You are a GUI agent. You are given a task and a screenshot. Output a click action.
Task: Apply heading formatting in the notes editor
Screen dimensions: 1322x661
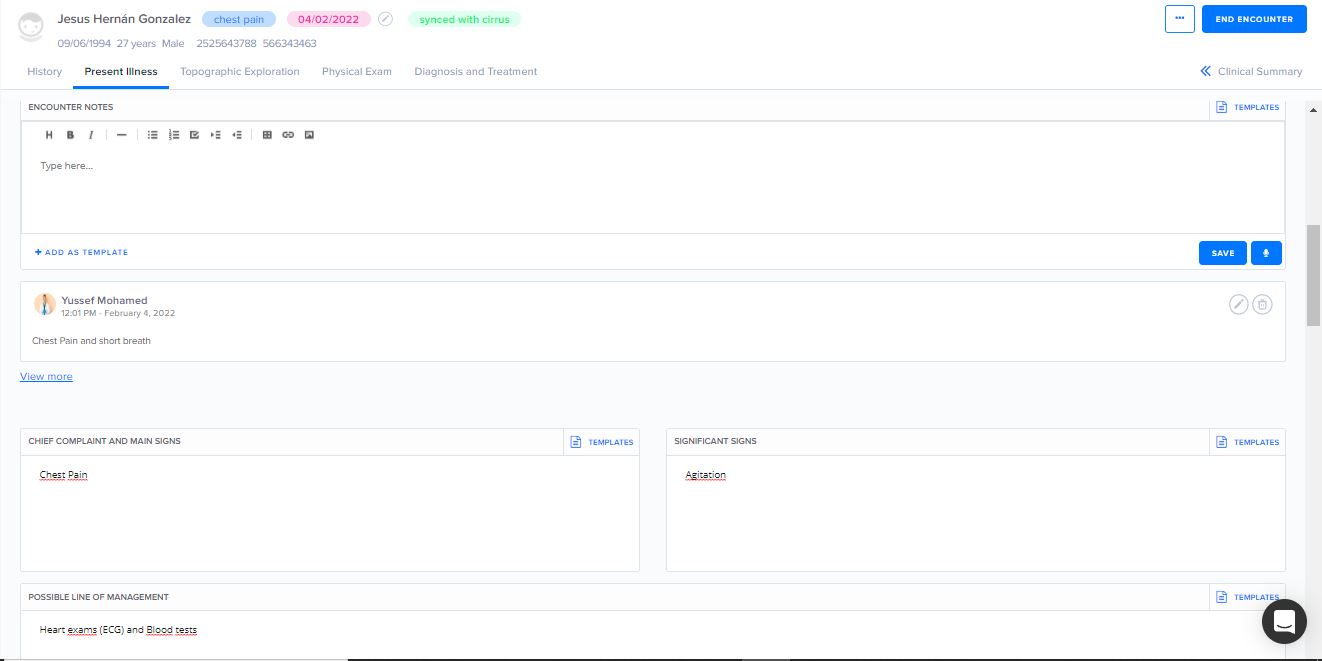coord(49,135)
